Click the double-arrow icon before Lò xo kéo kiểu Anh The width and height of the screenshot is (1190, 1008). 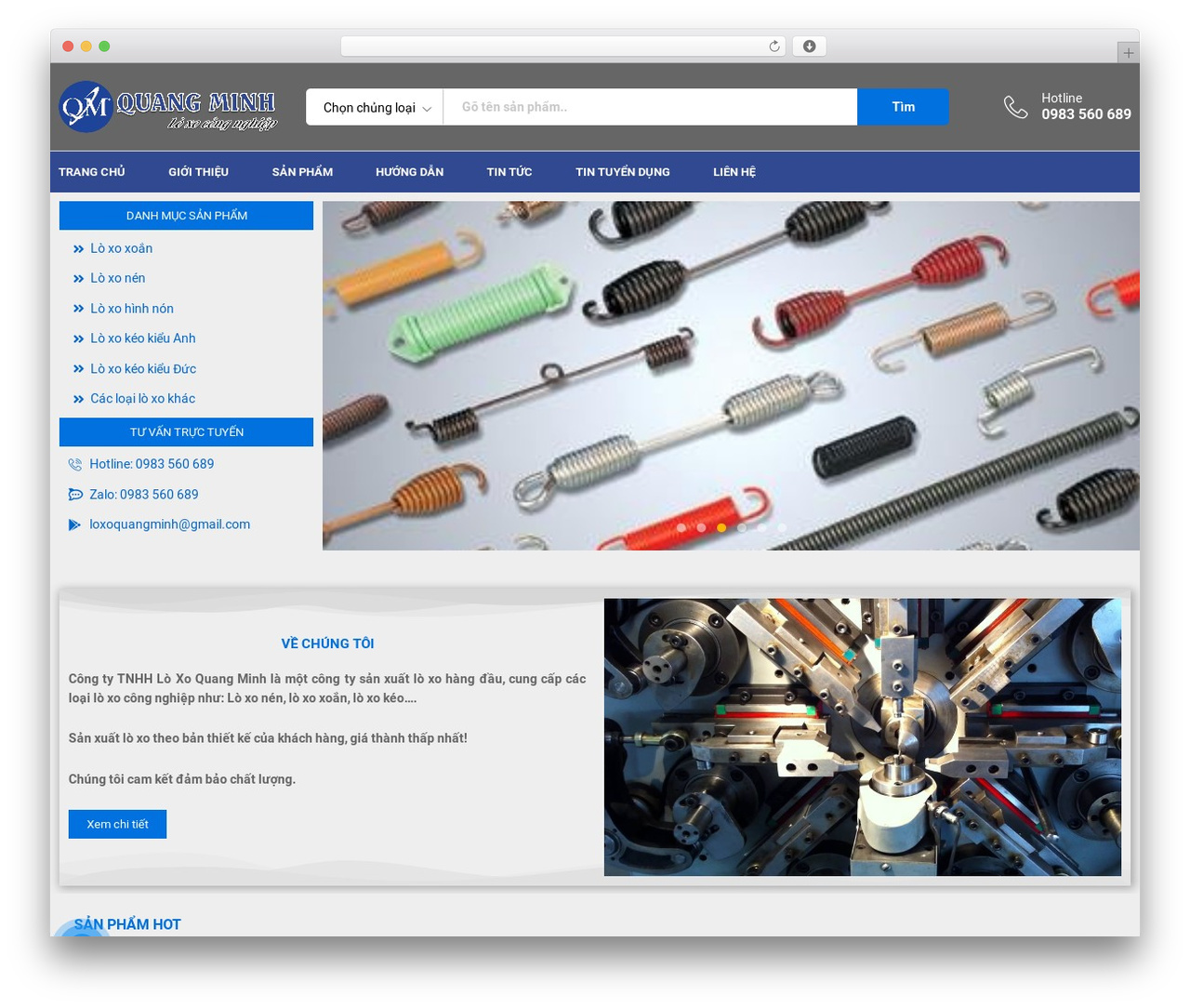(78, 338)
